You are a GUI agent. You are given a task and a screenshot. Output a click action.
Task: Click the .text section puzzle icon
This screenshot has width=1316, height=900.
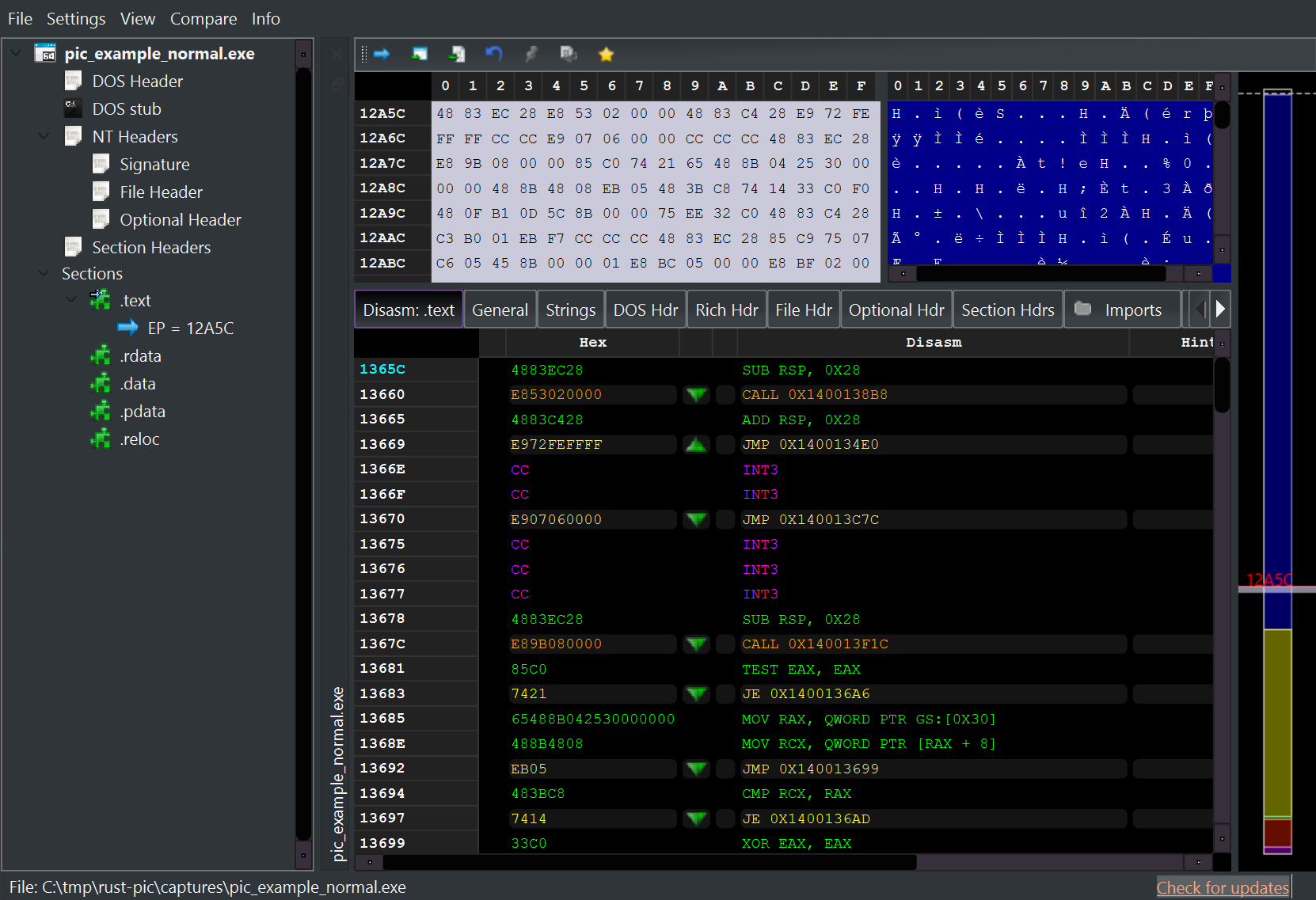[x=101, y=299]
